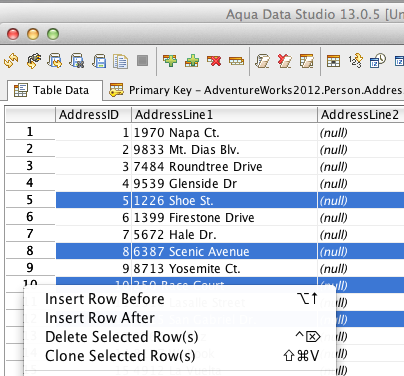Viewport: 404px width, 376px height.
Task: Click the cell '8713 Yosemite Ct.'
Action: click(224, 269)
